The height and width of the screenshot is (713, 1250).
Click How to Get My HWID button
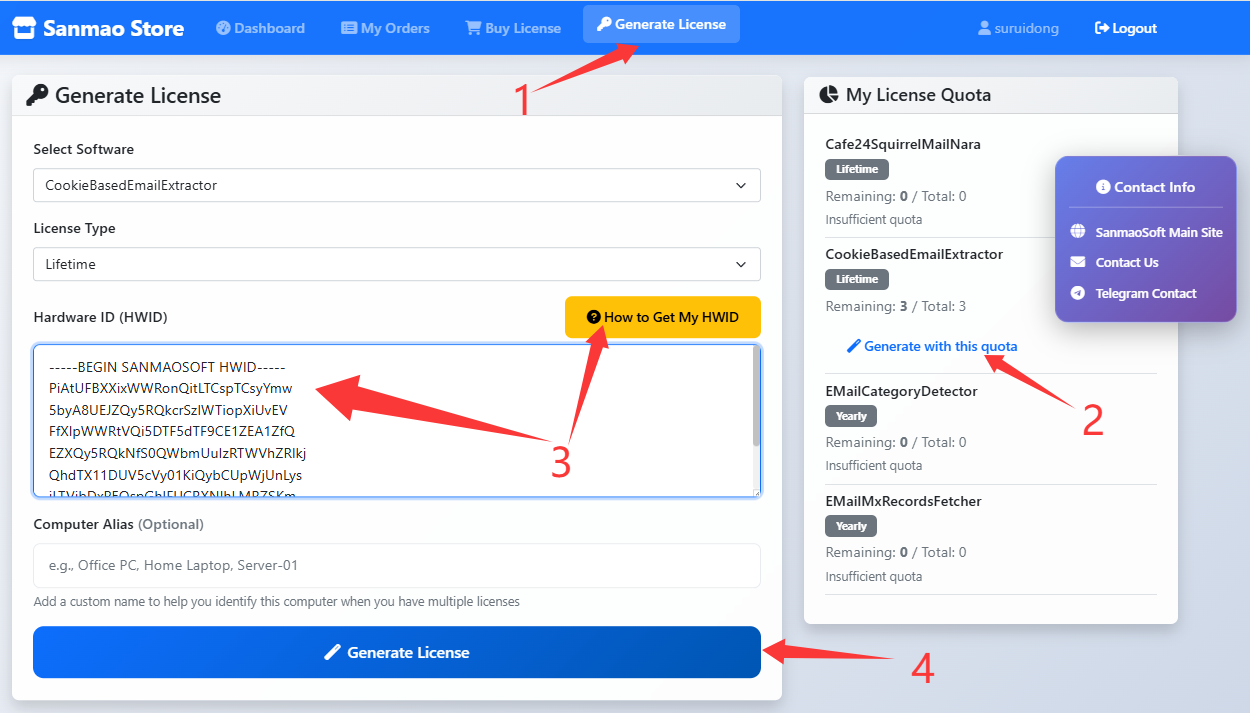click(662, 317)
